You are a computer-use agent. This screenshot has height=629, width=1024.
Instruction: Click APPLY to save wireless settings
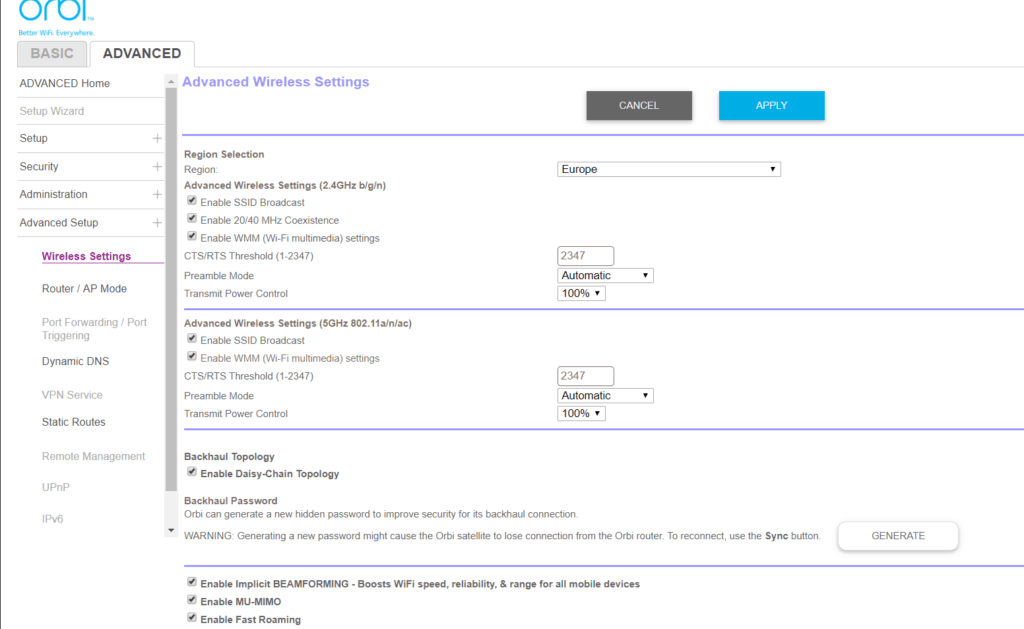coord(771,106)
